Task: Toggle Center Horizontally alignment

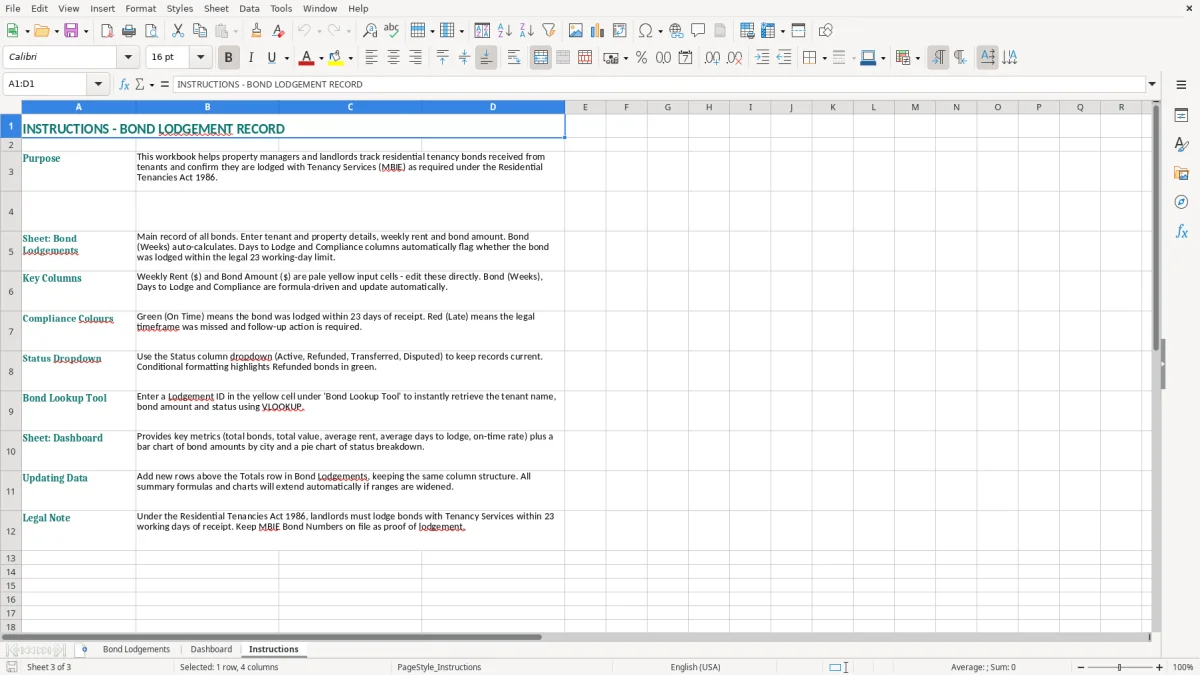Action: 393,58
